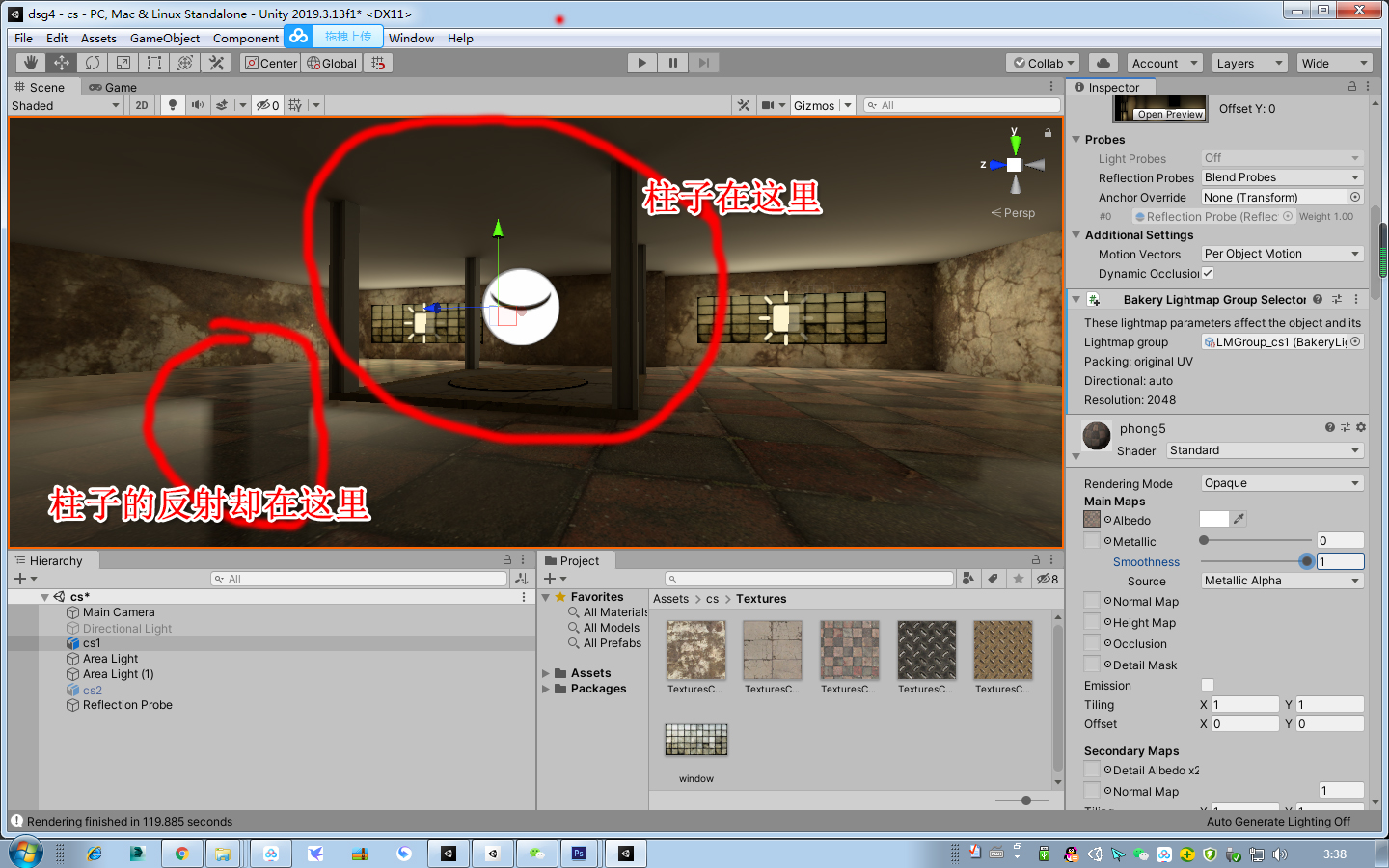
Task: Lock the Hierarchy panel
Action: click(507, 559)
